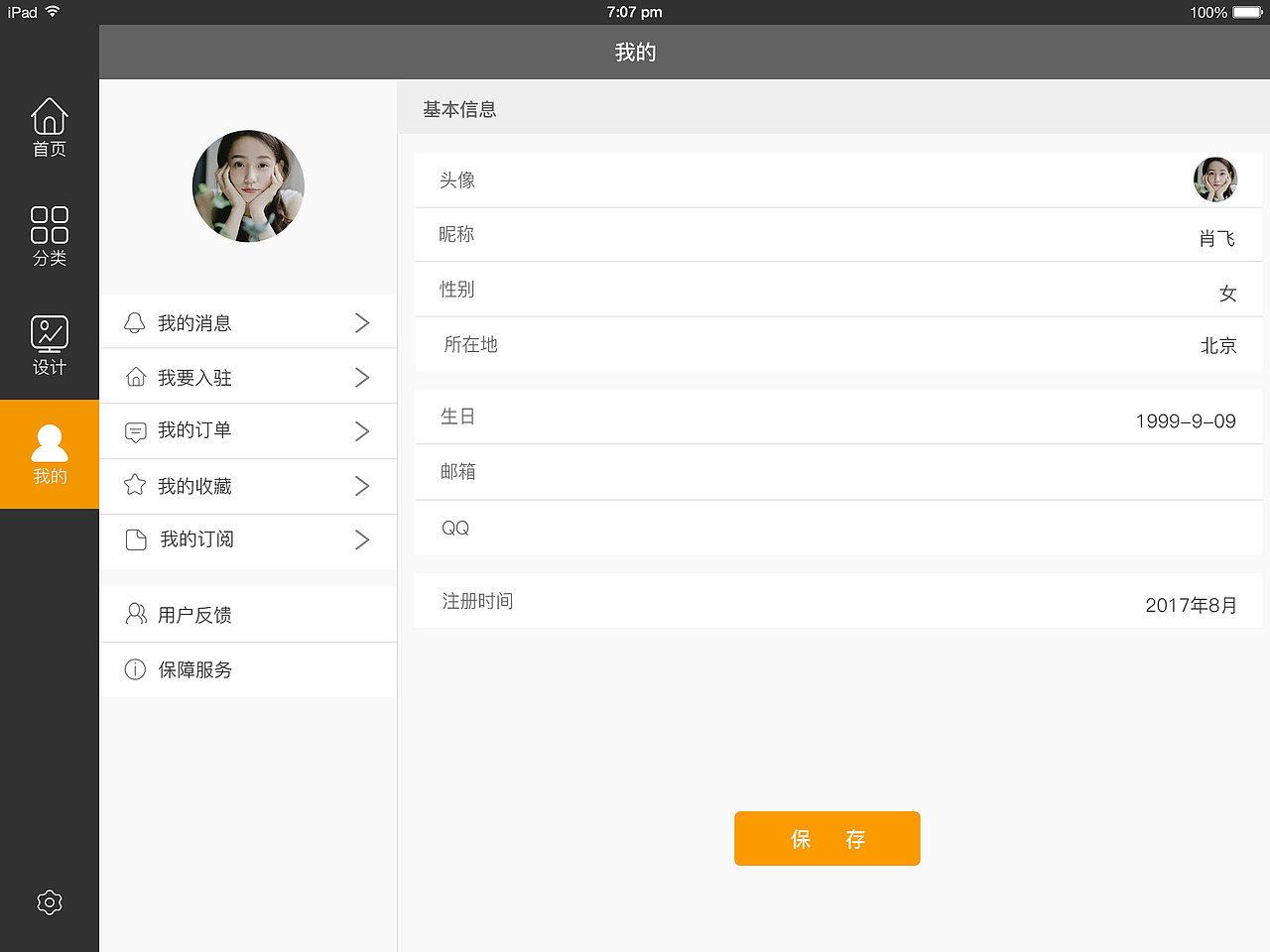Expand 我的订阅 chevron arrow

tap(362, 539)
